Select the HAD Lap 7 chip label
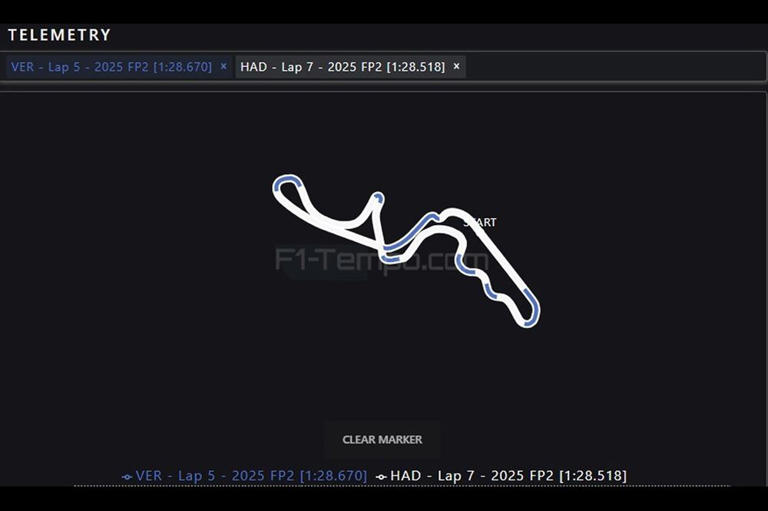Viewport: 768px width, 511px height. (x=342, y=67)
